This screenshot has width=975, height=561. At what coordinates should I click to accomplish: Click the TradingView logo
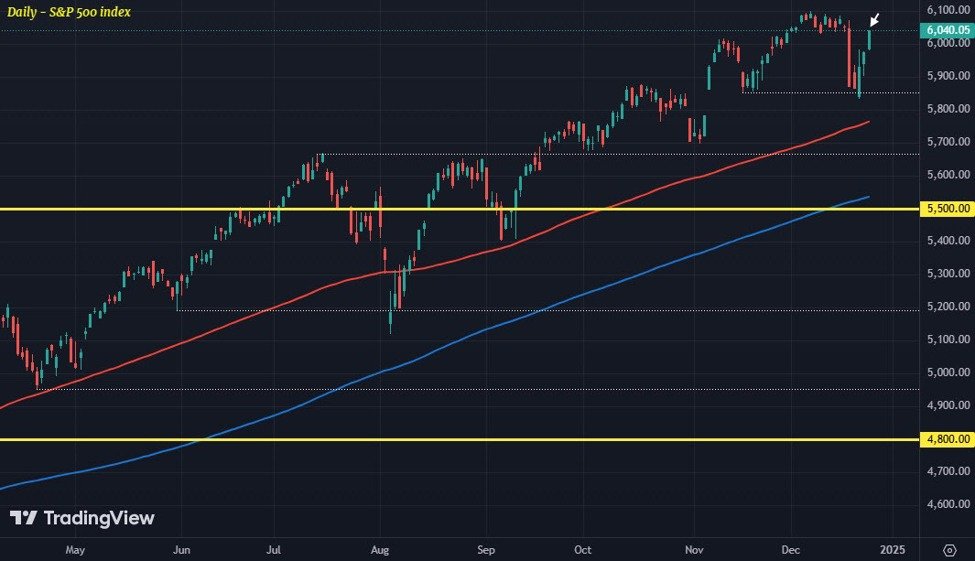[82, 518]
